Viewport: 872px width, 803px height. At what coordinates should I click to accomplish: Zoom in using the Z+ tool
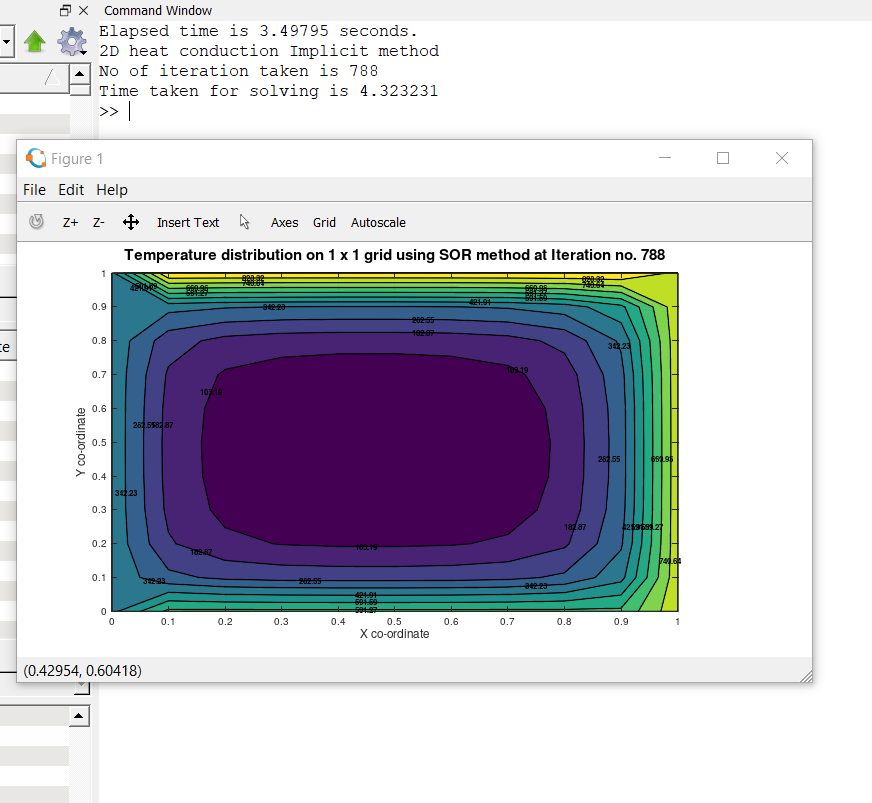click(69, 222)
